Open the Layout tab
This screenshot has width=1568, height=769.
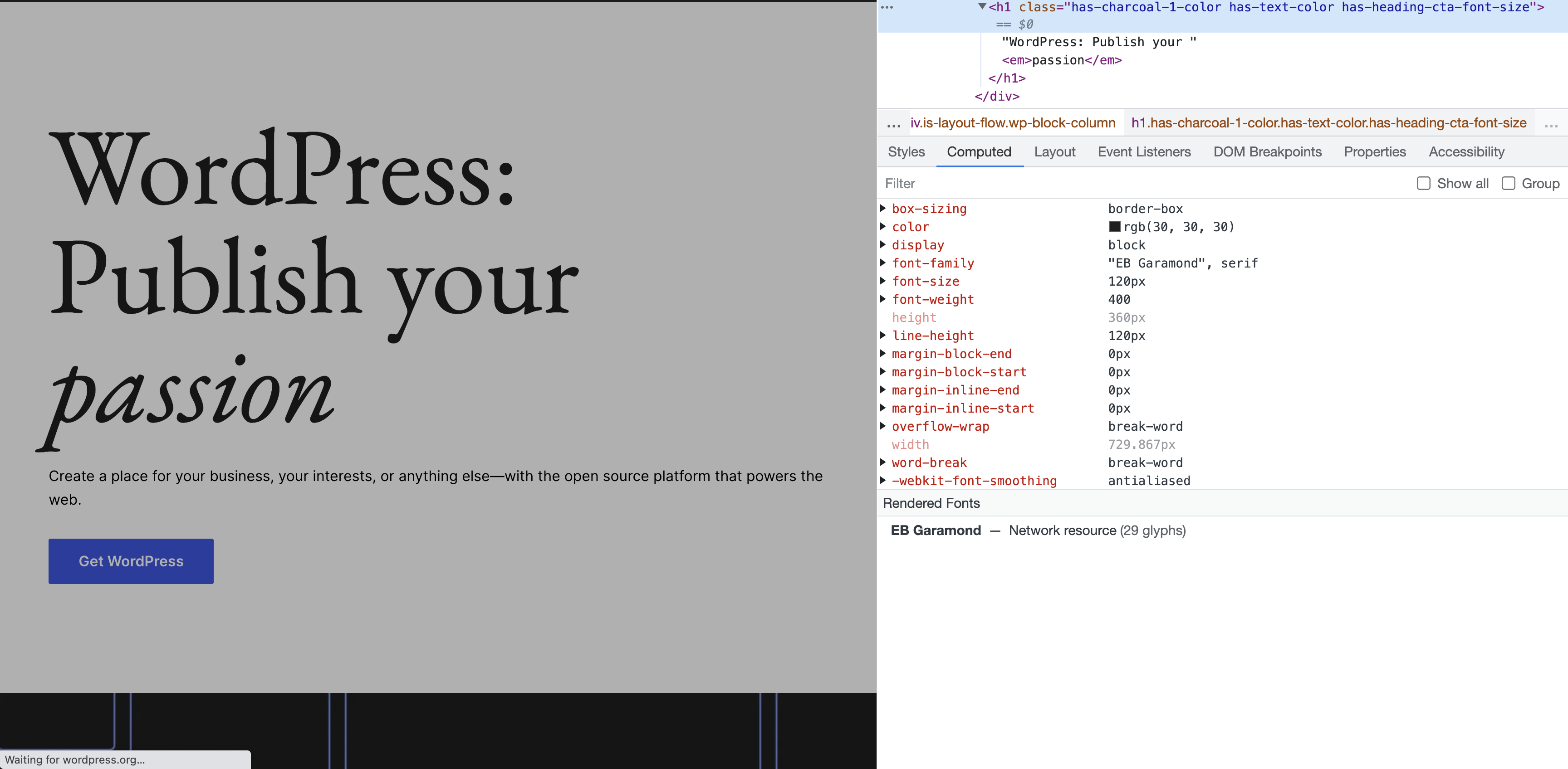point(1054,152)
